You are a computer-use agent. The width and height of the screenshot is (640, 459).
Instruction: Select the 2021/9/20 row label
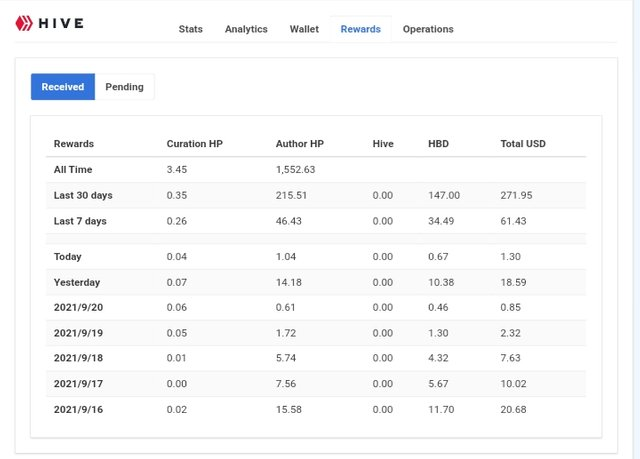click(78, 307)
